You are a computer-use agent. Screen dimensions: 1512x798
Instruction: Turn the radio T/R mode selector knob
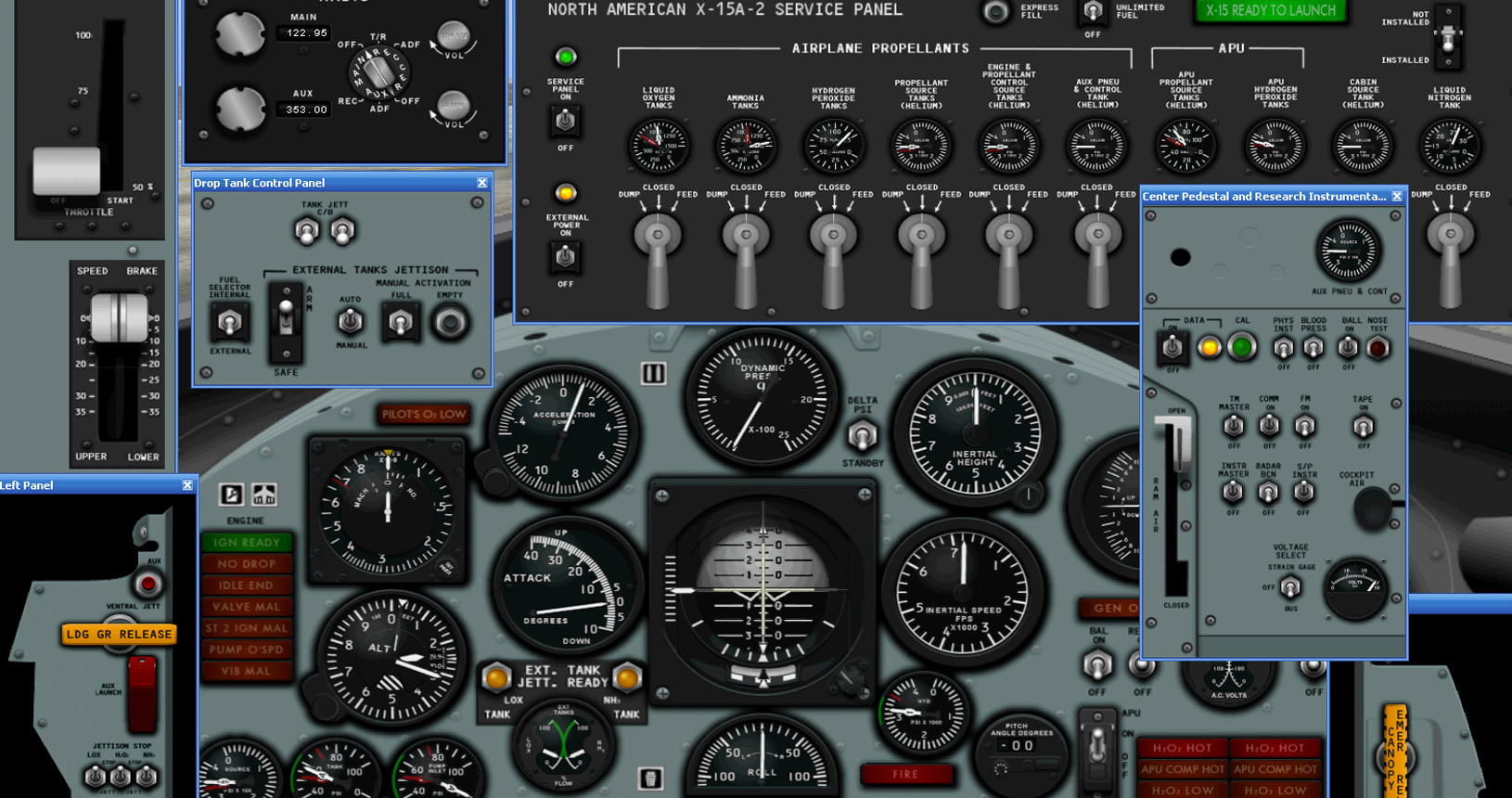(378, 71)
